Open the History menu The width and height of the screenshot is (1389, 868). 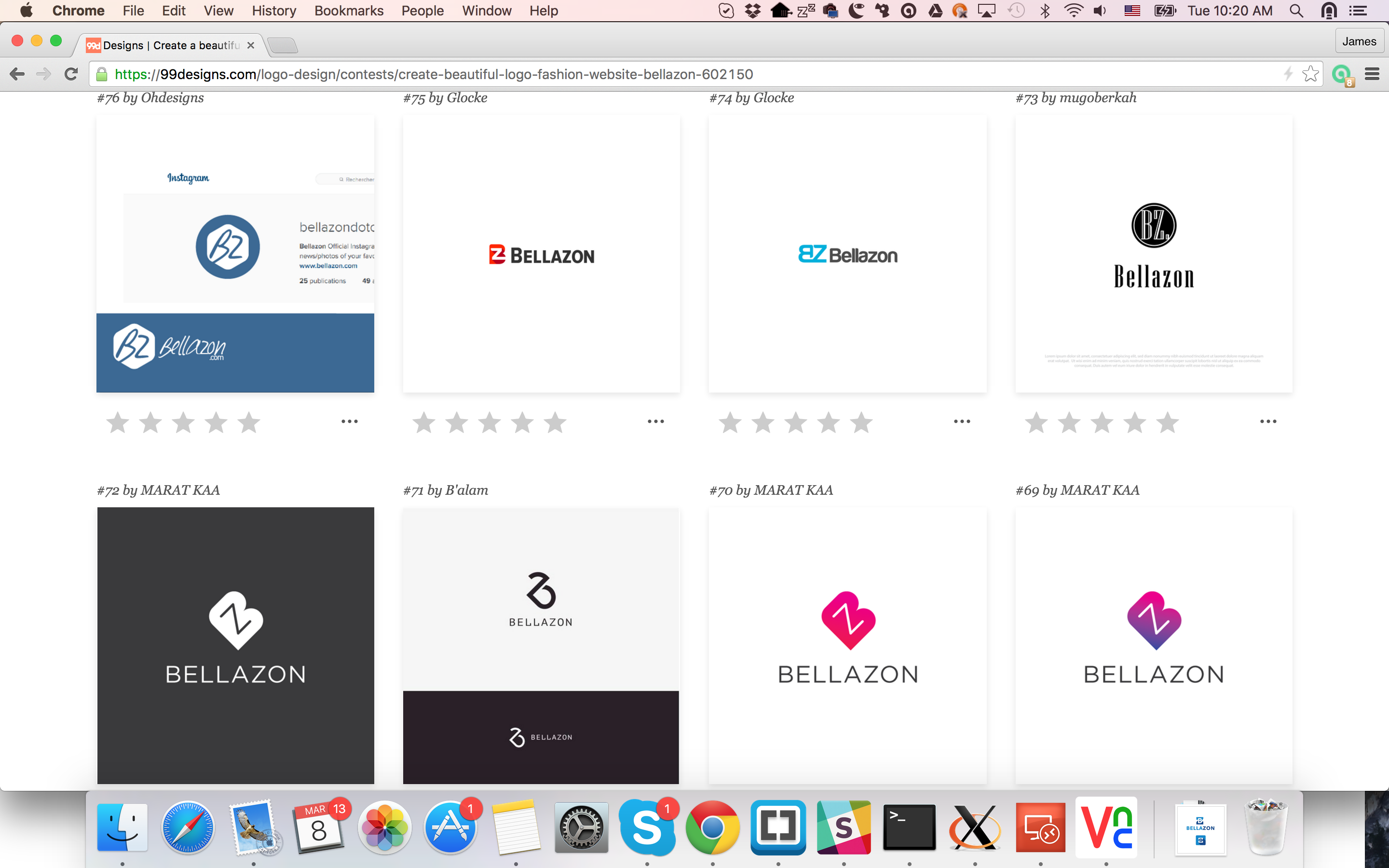click(x=274, y=11)
